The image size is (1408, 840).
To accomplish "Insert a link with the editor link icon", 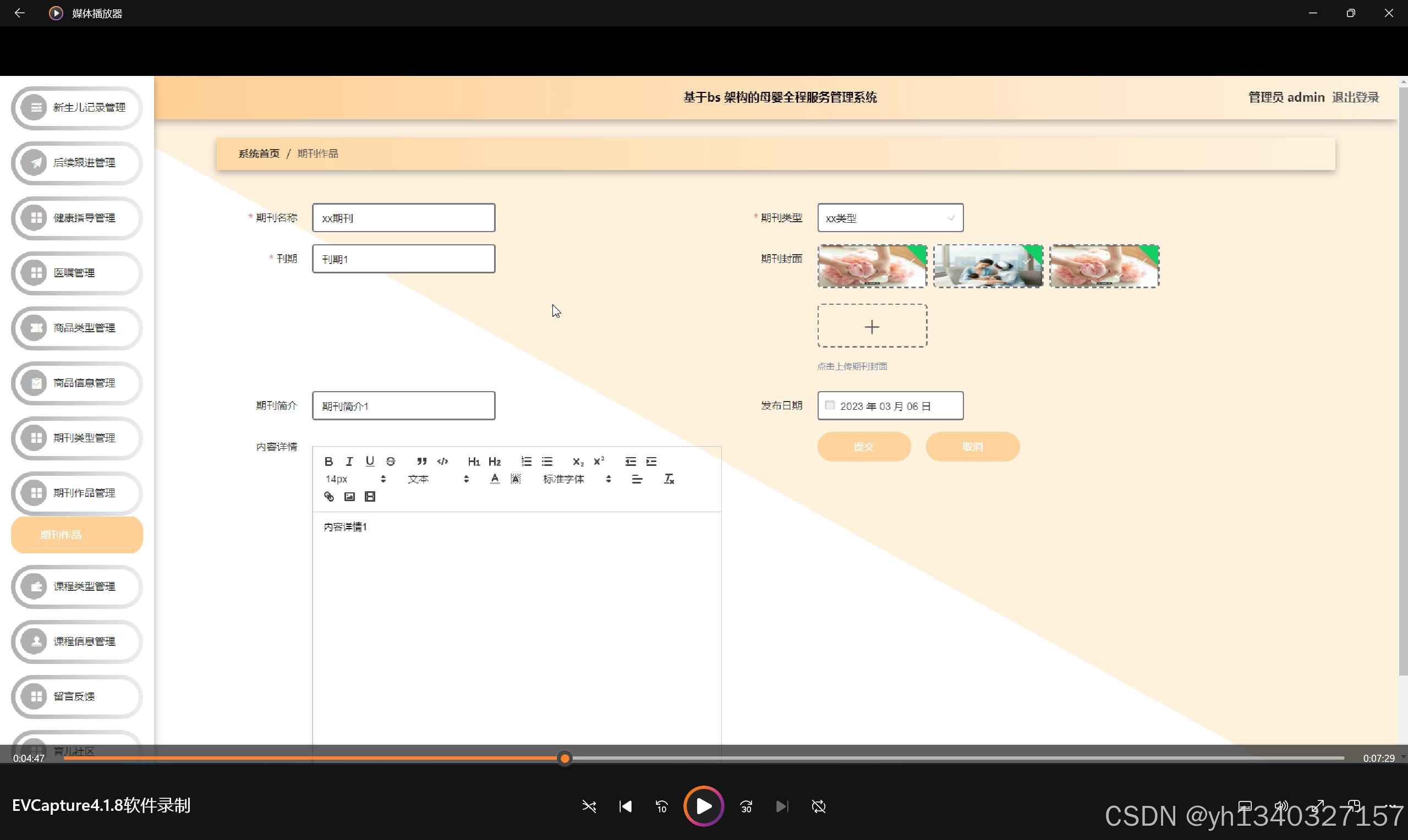I will pyautogui.click(x=328, y=496).
